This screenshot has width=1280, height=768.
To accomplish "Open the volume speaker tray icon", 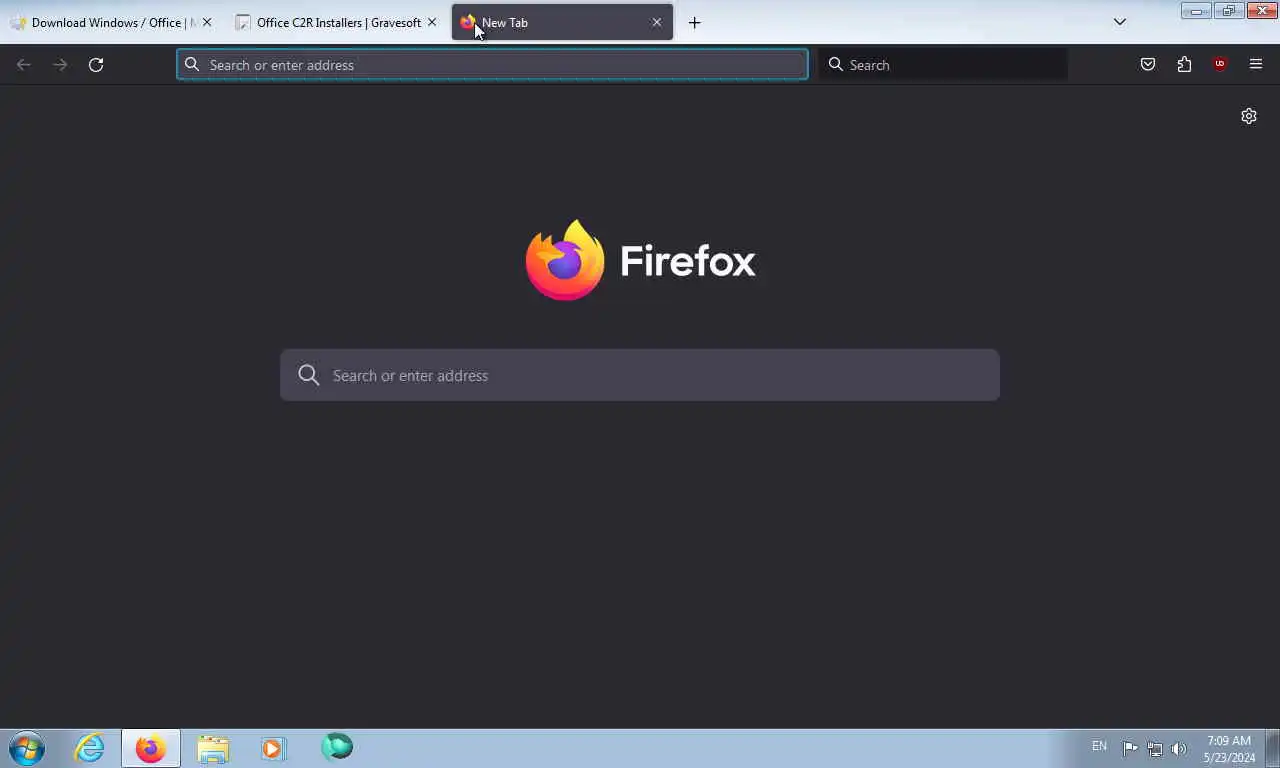I will [1179, 748].
